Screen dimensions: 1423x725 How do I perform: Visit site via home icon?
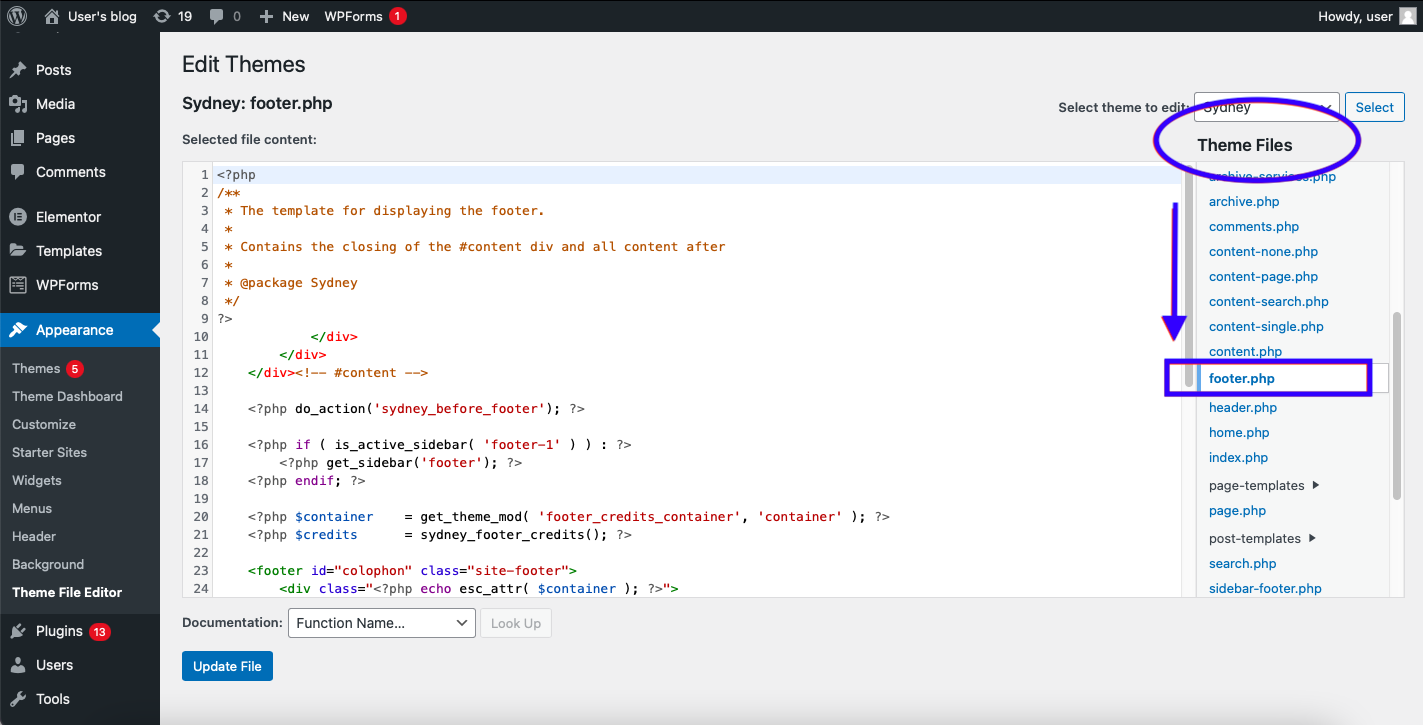coord(52,16)
